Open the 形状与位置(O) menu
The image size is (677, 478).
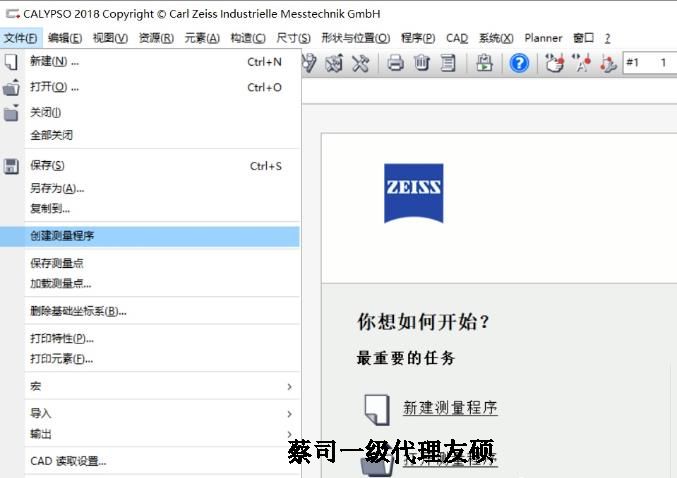(355, 38)
